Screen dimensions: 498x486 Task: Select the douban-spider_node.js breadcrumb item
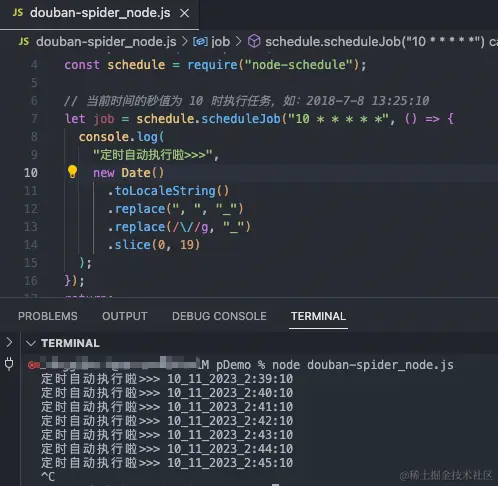(x=106, y=42)
